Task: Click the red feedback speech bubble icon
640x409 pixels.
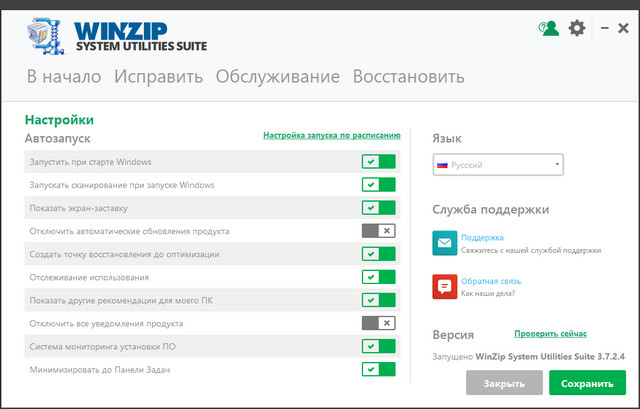Action: tap(445, 287)
